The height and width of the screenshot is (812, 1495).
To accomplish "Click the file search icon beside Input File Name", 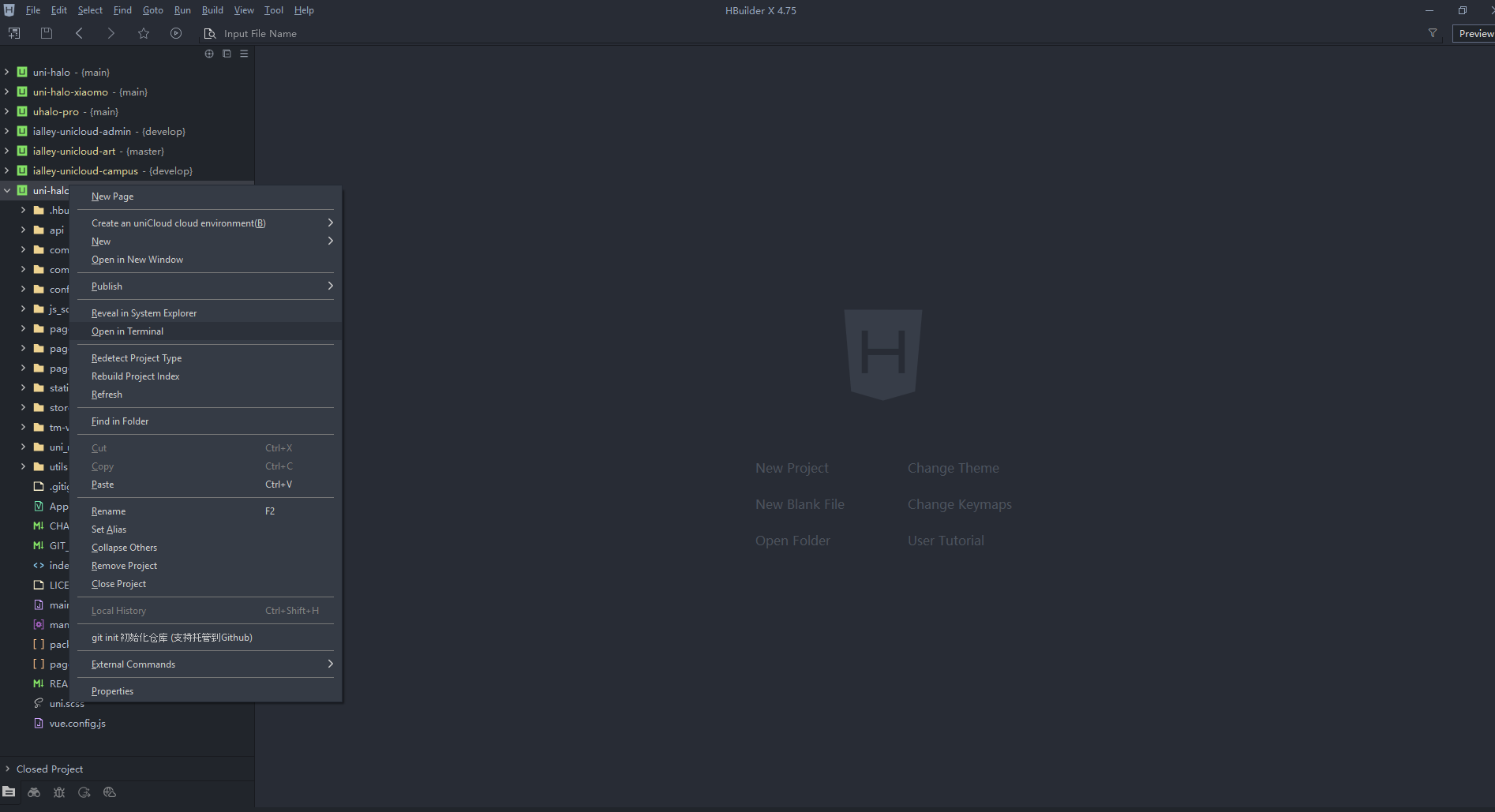I will 210,34.
